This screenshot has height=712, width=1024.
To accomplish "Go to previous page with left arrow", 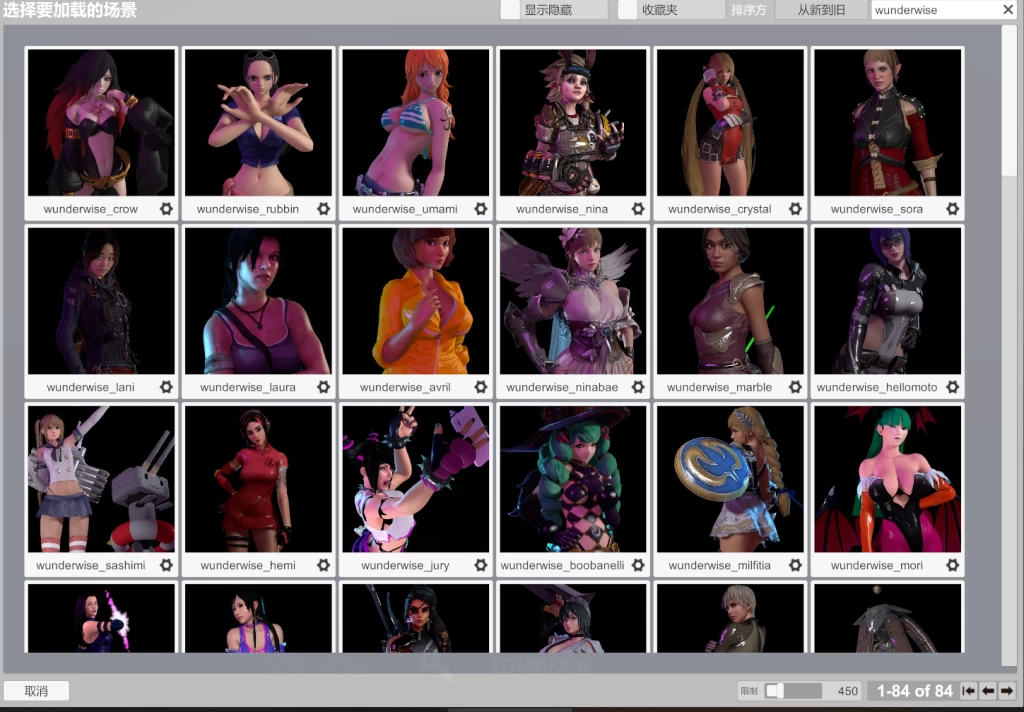I will pos(988,691).
